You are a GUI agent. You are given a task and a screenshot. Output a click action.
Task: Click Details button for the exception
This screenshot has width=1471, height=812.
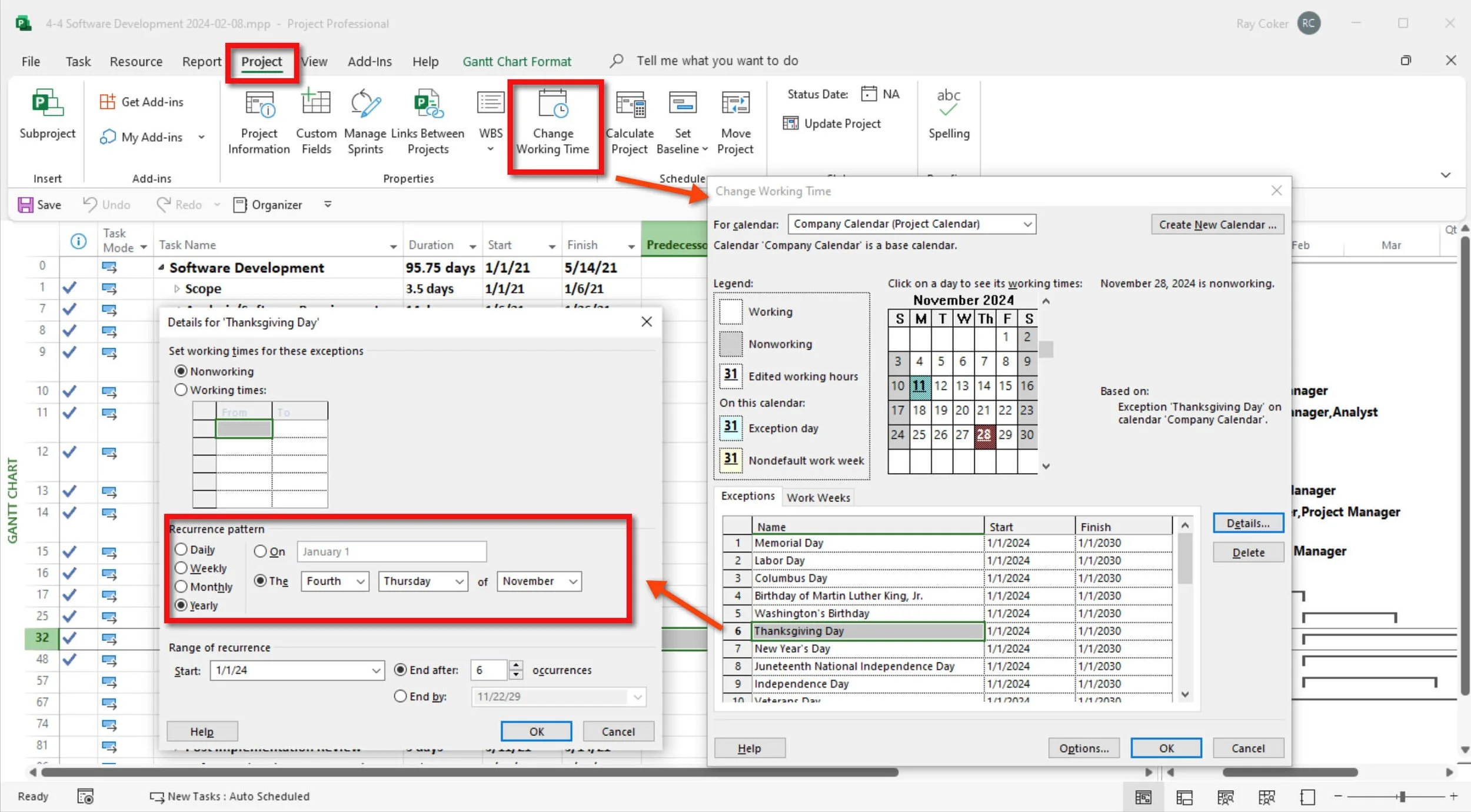point(1248,523)
